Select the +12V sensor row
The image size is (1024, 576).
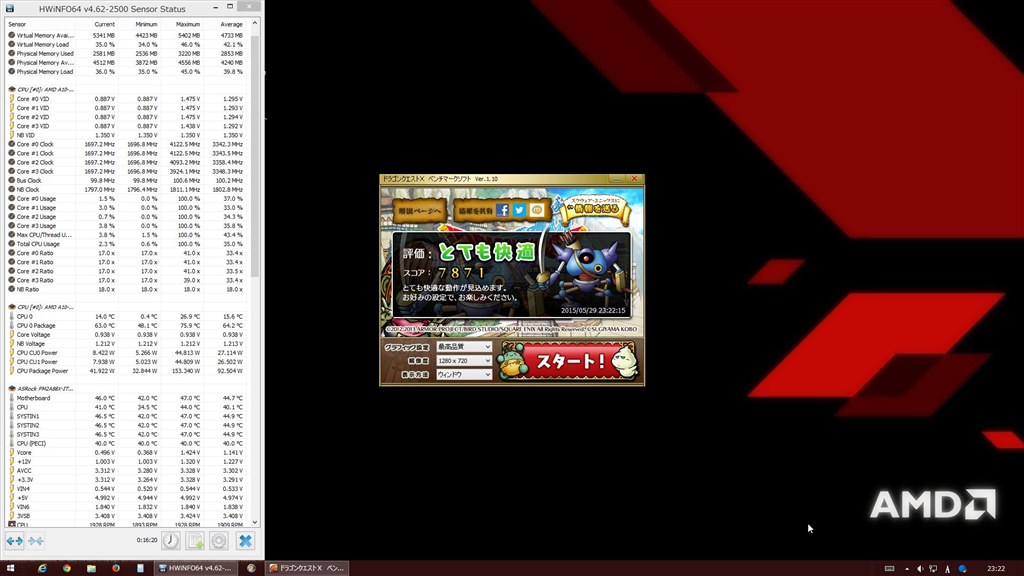click(x=126, y=462)
